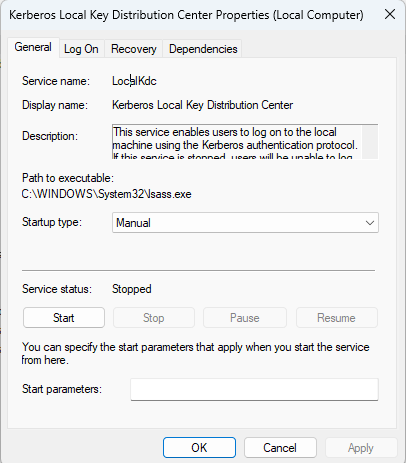The width and height of the screenshot is (406, 463).
Task: Click the Stop service button
Action: coord(154,318)
